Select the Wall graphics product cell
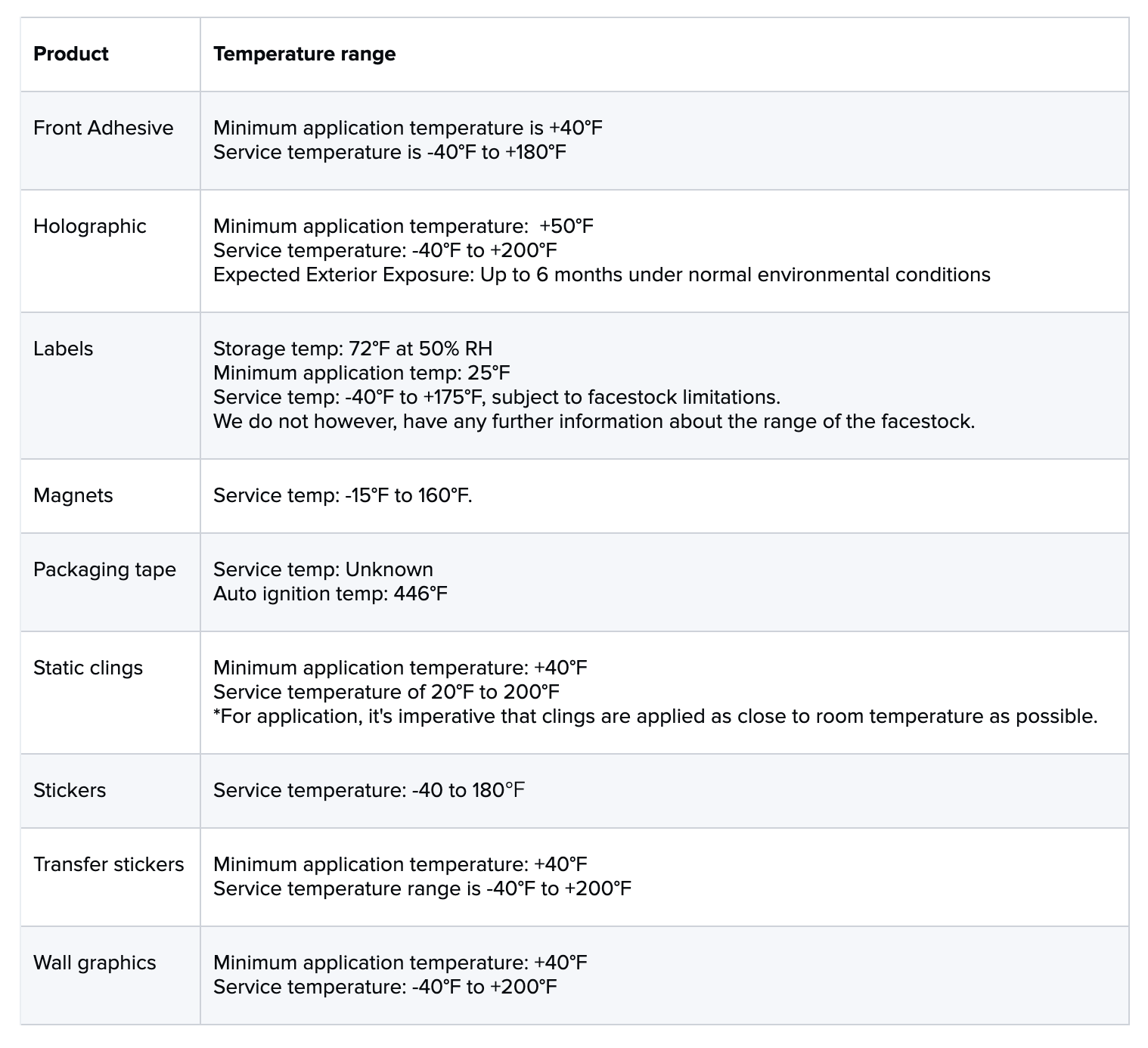 point(95,963)
